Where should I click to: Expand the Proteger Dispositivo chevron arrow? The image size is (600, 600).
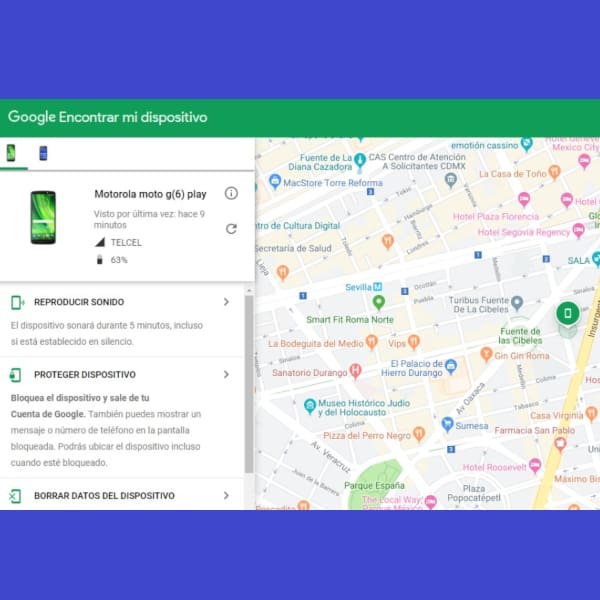coord(227,374)
